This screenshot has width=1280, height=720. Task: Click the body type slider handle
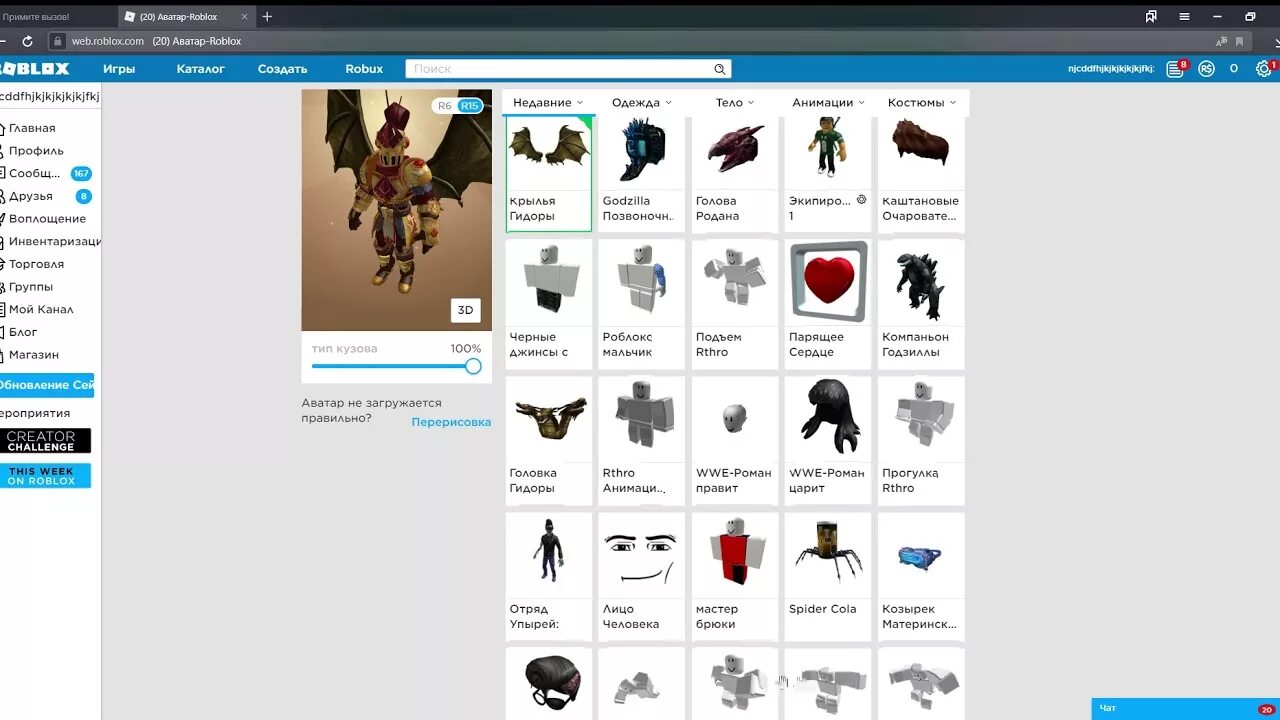tap(473, 366)
